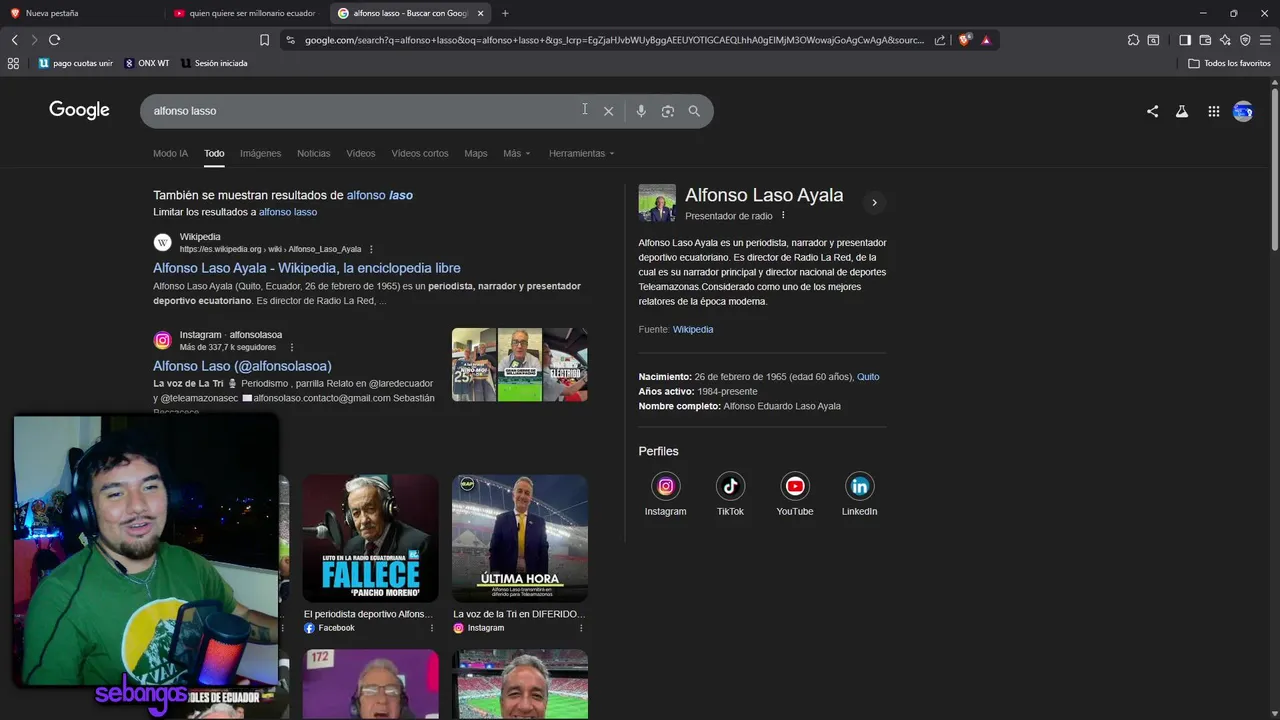
Task: Open Brave Wallet icon
Action: coord(1205,40)
